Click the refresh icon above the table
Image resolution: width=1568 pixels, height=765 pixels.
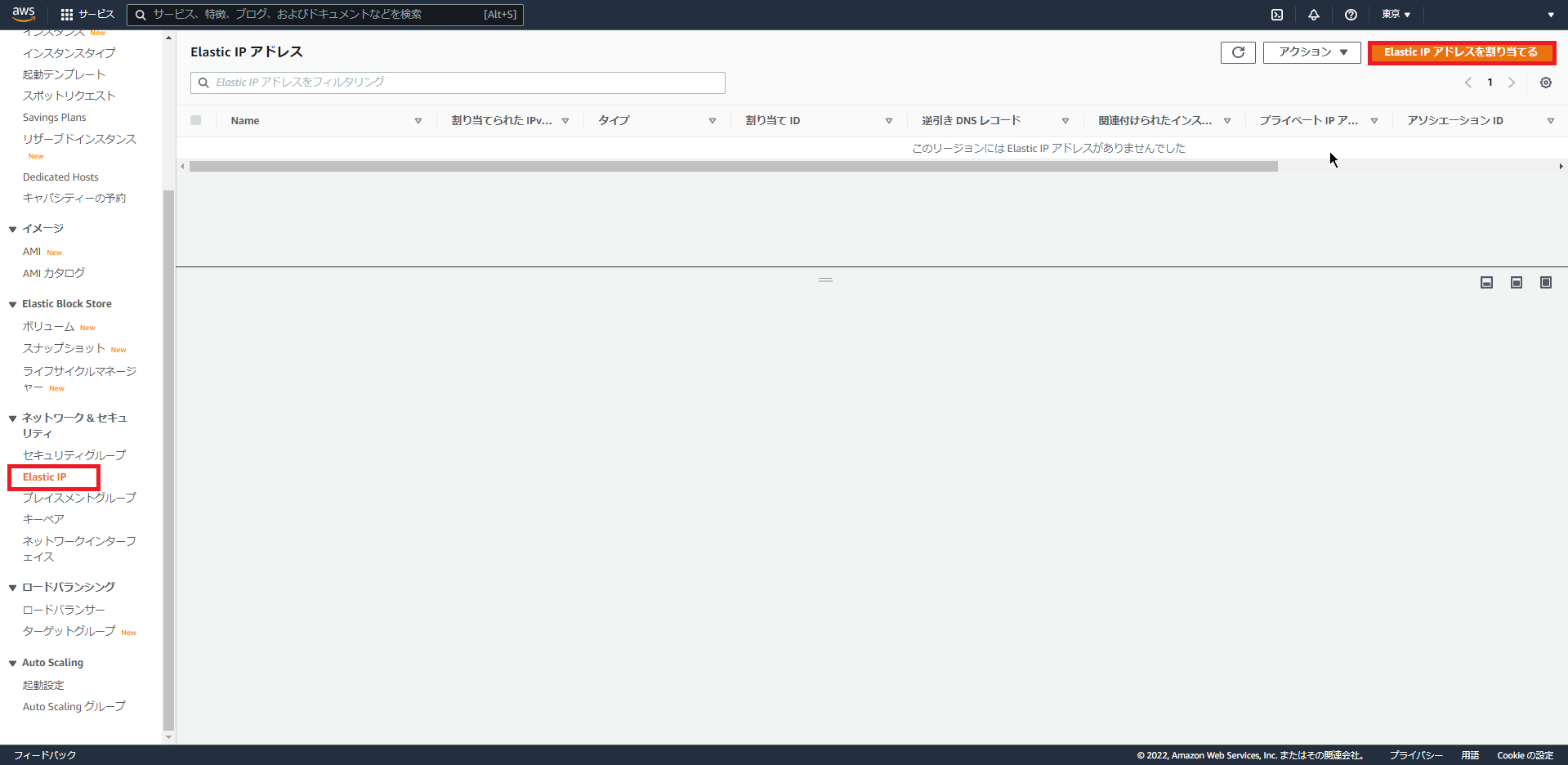click(x=1237, y=51)
